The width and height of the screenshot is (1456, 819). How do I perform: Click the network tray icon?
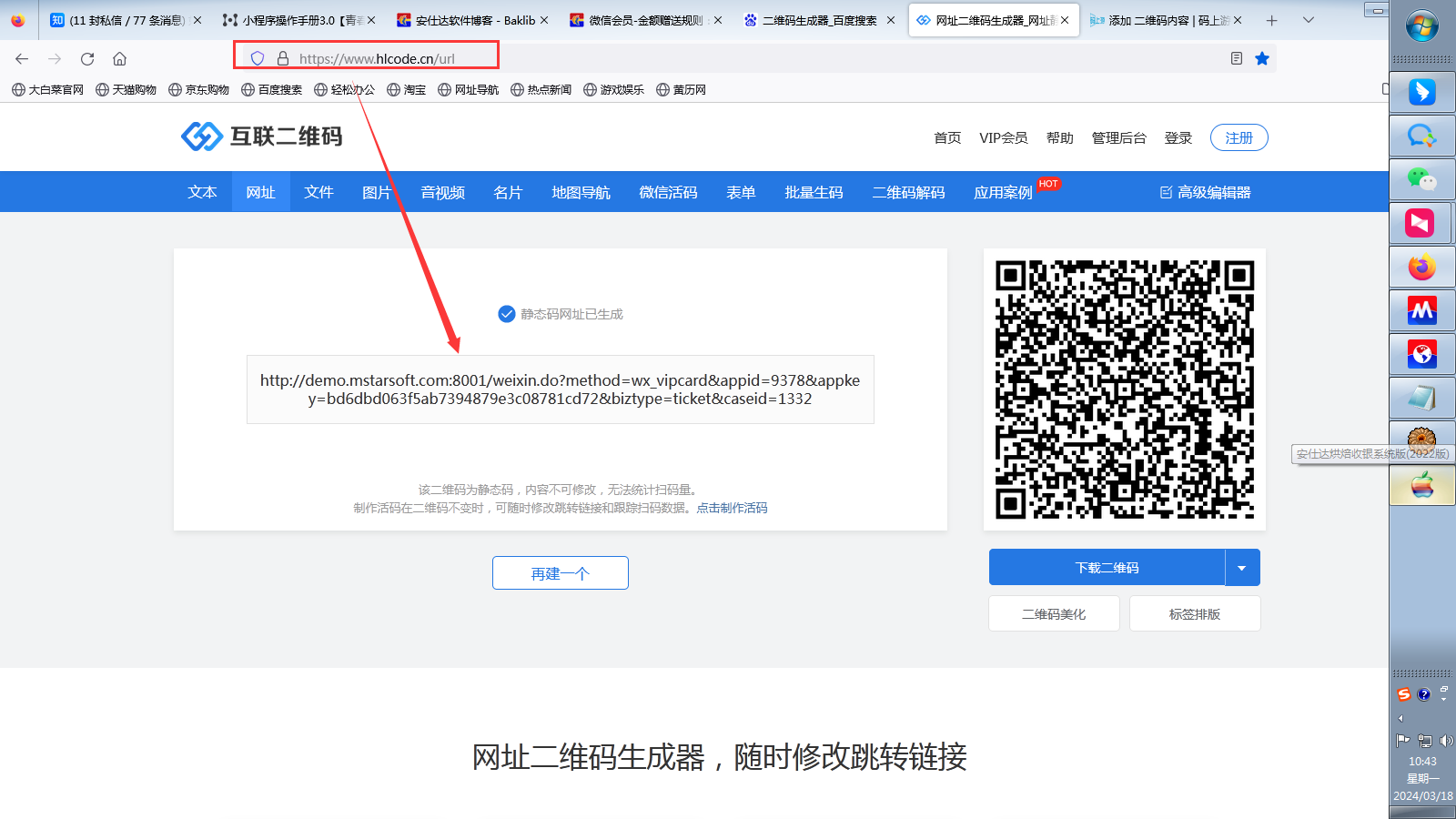[x=1425, y=741]
